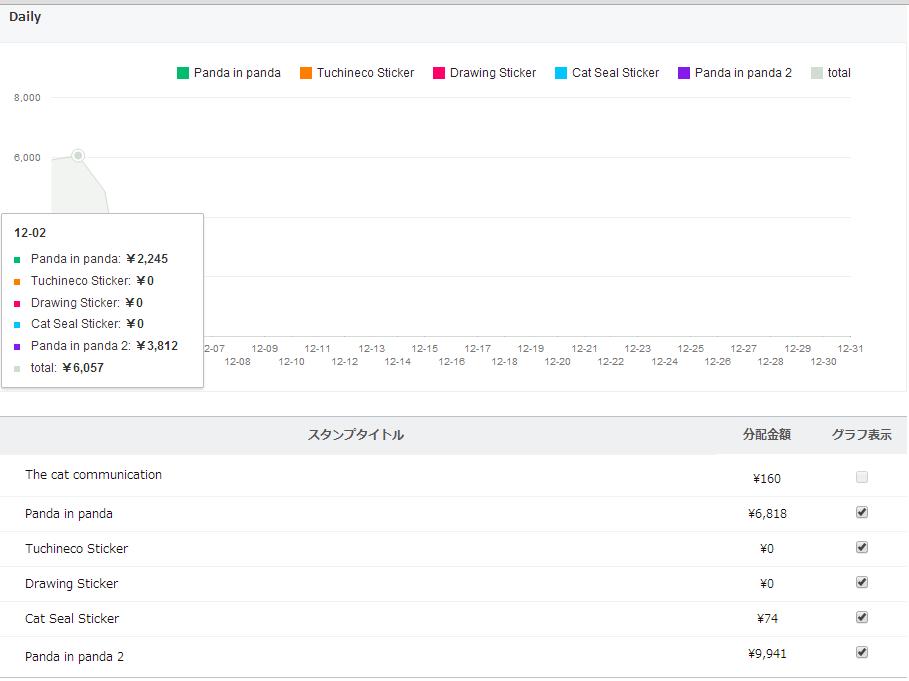Click the purple Panda in panda 2 swatch
909x681 pixels.
point(684,73)
